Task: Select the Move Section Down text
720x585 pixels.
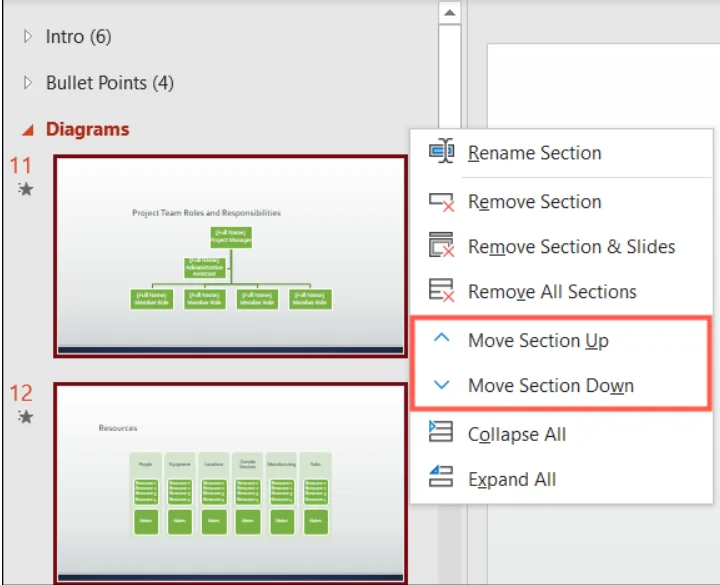Action: (551, 385)
